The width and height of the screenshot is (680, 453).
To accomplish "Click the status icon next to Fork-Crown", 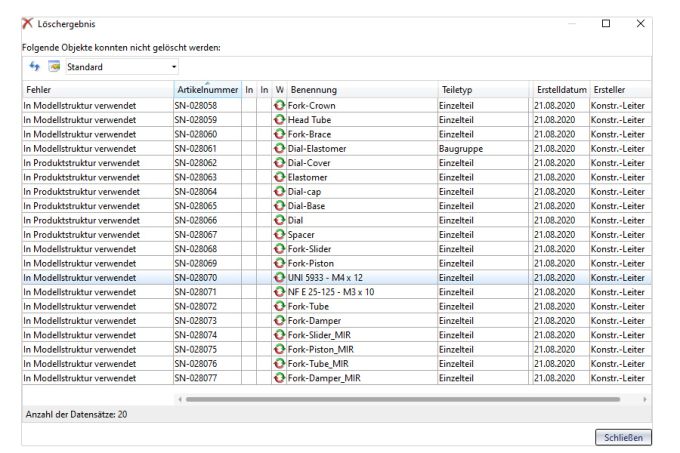I will 280,105.
